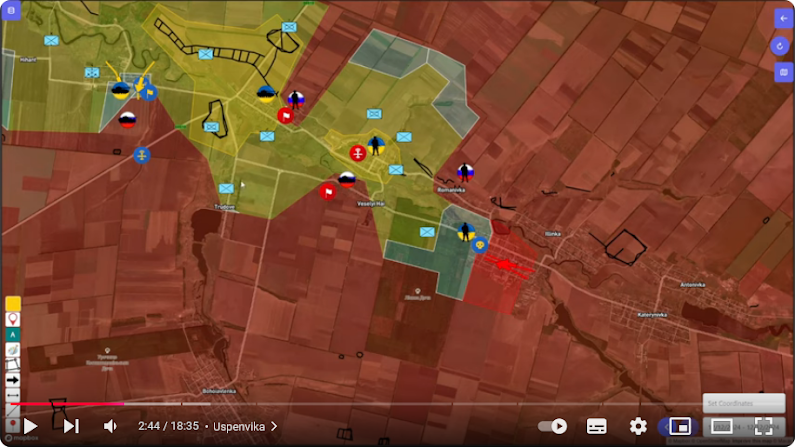Click the blue flag marker icon

[x=149, y=92]
